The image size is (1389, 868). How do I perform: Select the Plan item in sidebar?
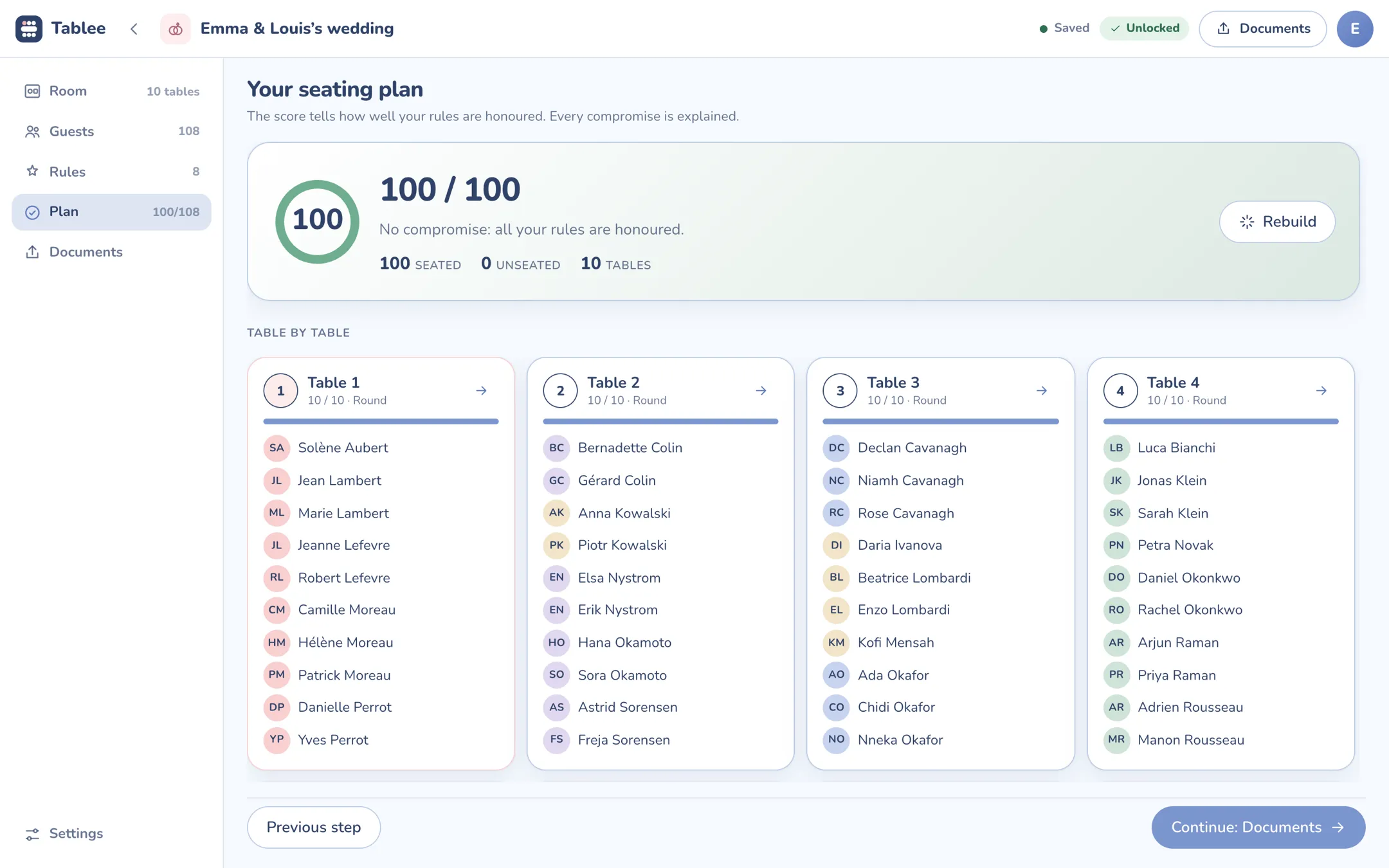[x=111, y=212]
